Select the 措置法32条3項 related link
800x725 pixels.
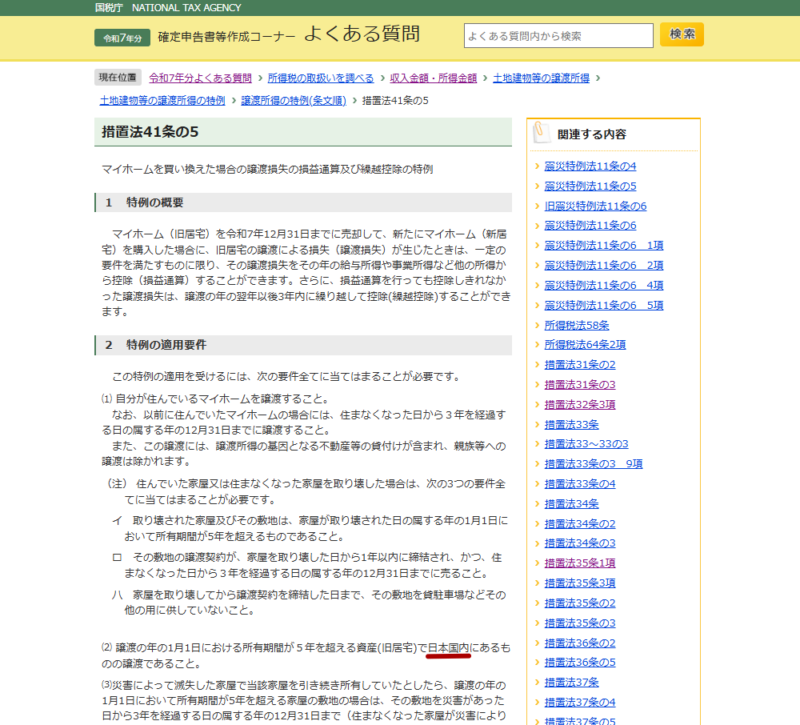[580, 404]
